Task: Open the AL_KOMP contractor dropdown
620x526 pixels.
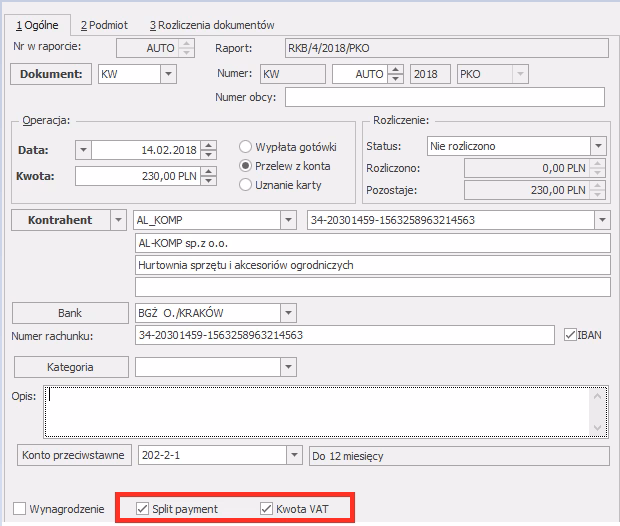Action: [x=288, y=220]
